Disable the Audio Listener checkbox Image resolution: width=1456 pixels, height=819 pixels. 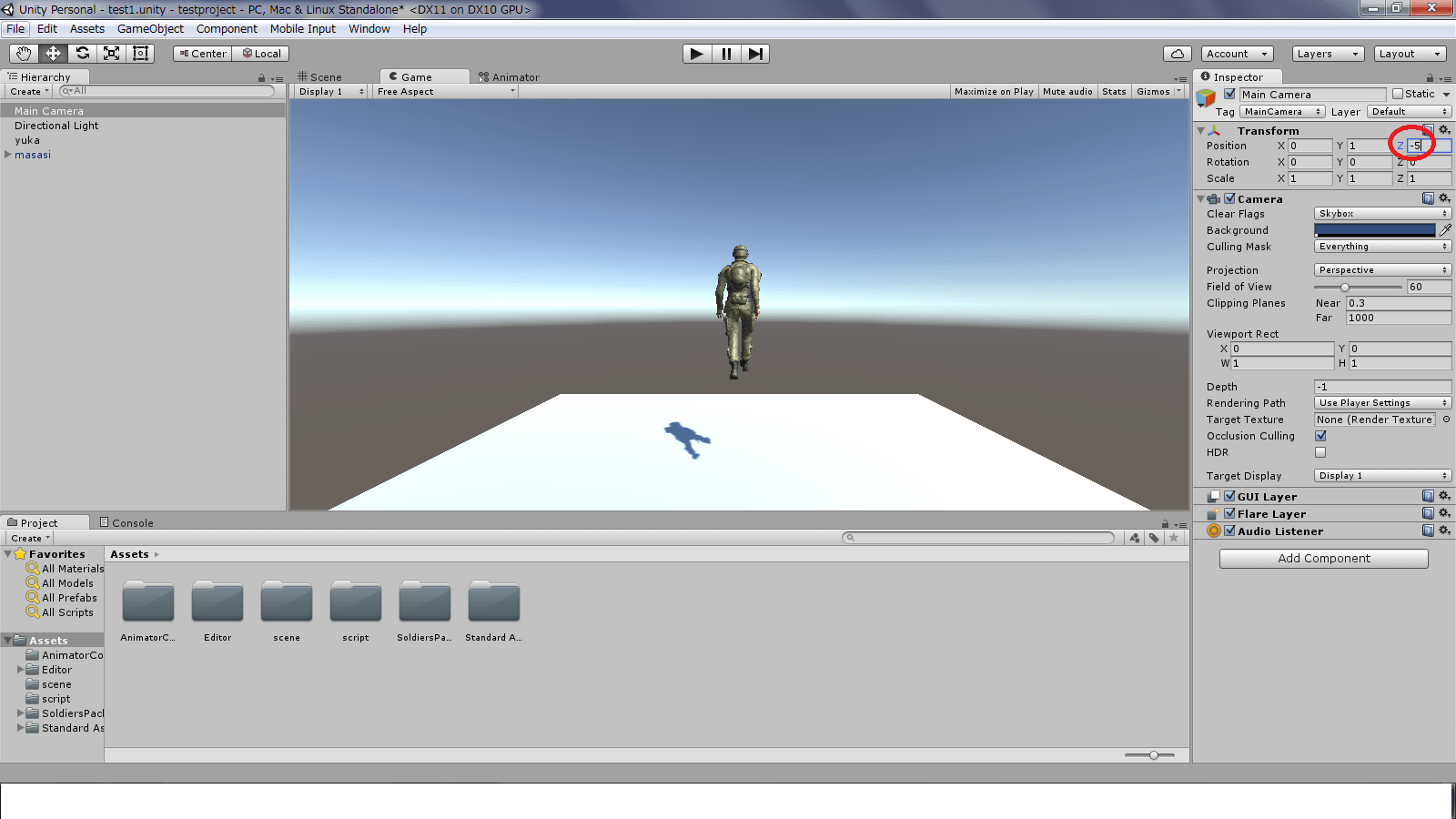click(1229, 531)
